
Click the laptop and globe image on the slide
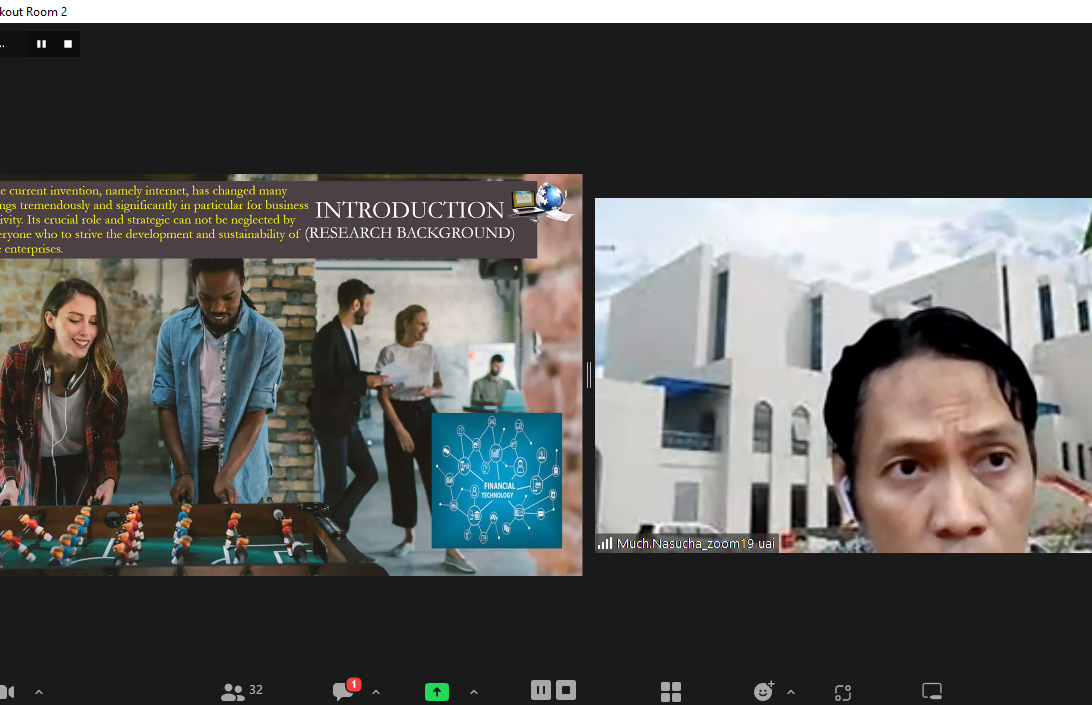(543, 202)
